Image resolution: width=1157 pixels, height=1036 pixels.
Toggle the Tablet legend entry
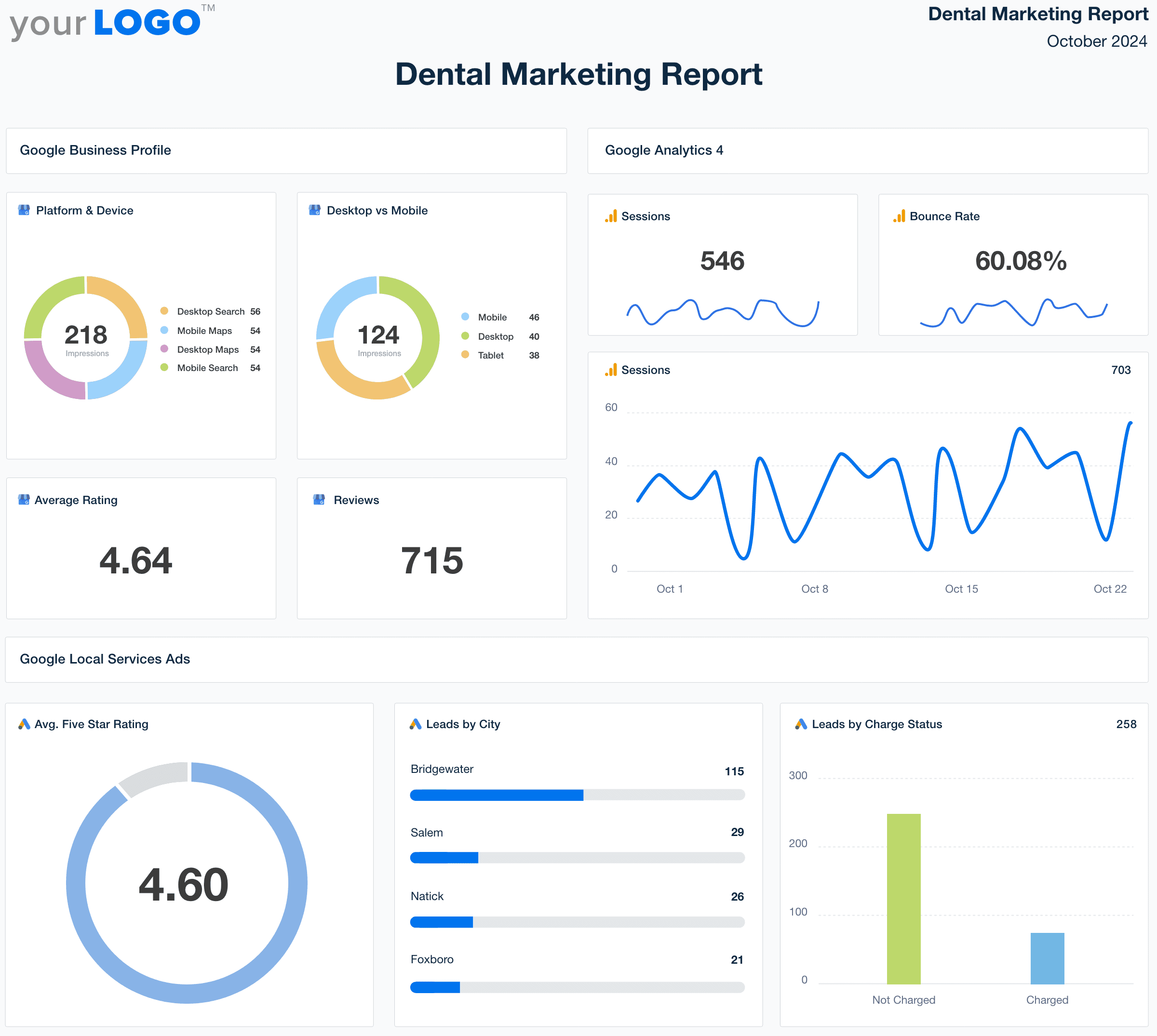coord(490,355)
